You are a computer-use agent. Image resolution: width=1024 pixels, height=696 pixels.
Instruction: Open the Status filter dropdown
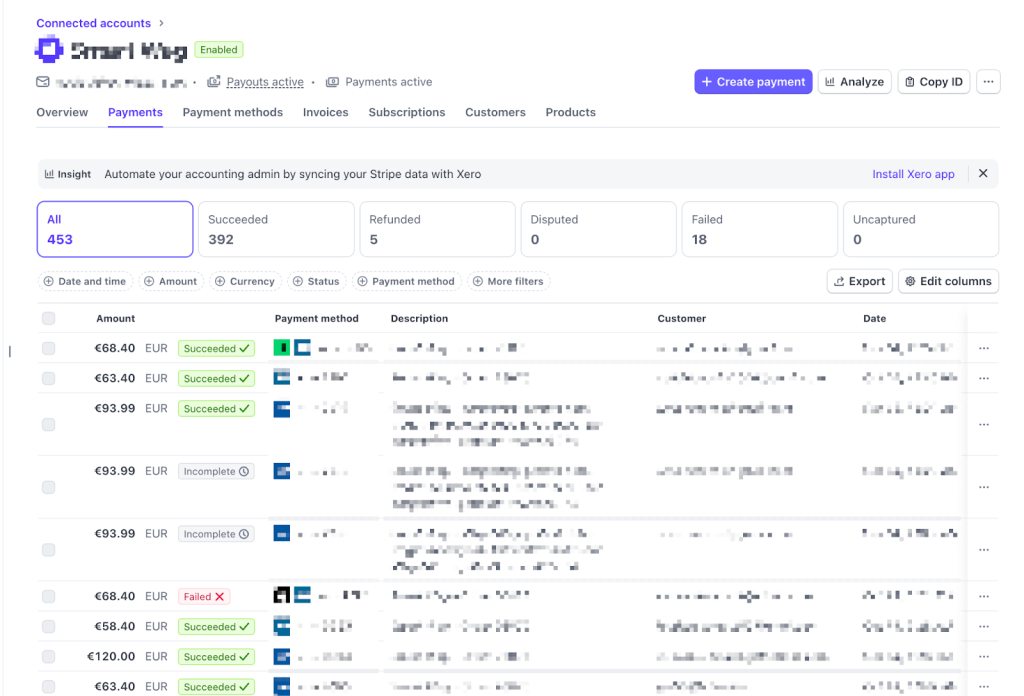coord(316,282)
